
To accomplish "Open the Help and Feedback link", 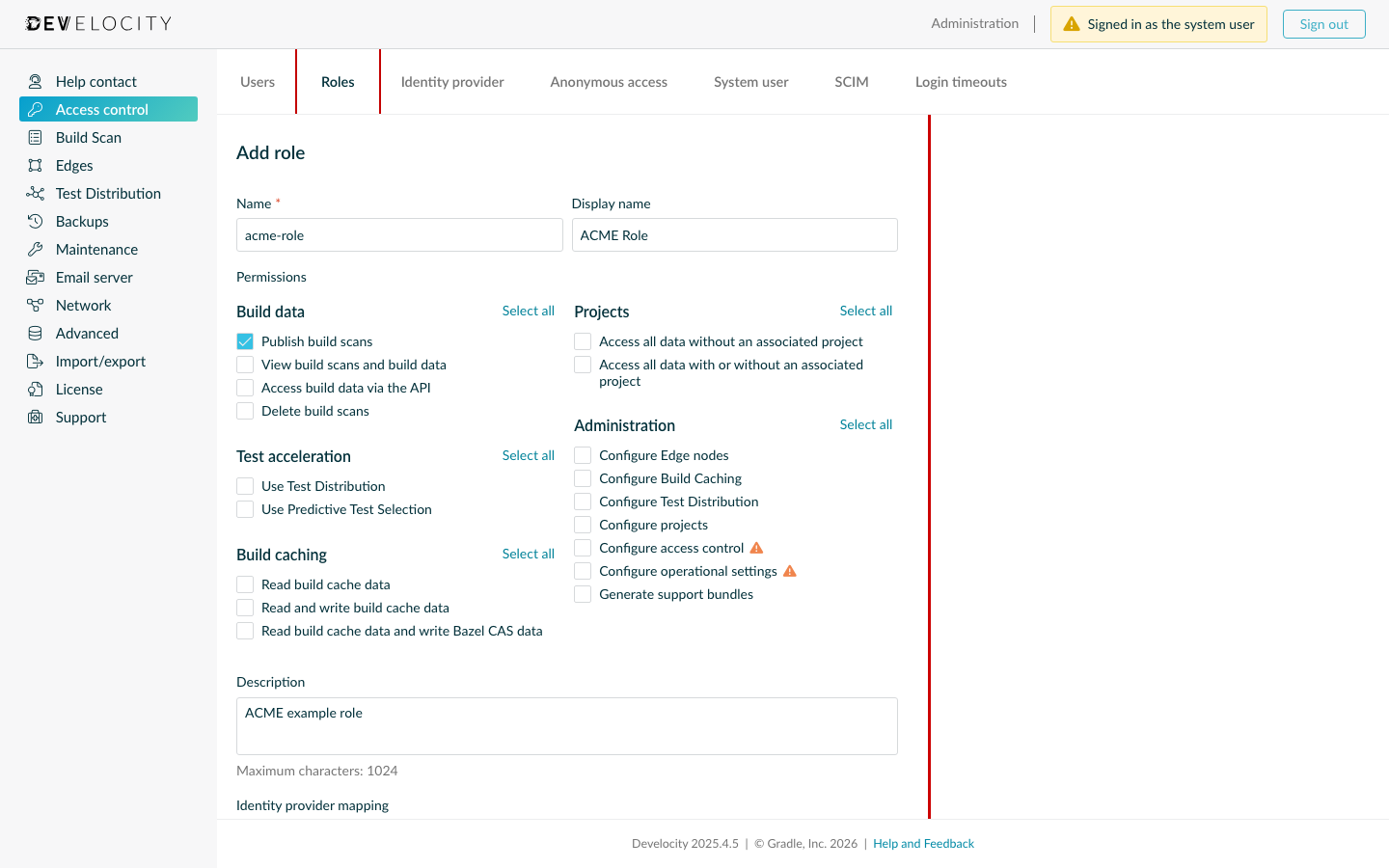I will click(x=923, y=843).
